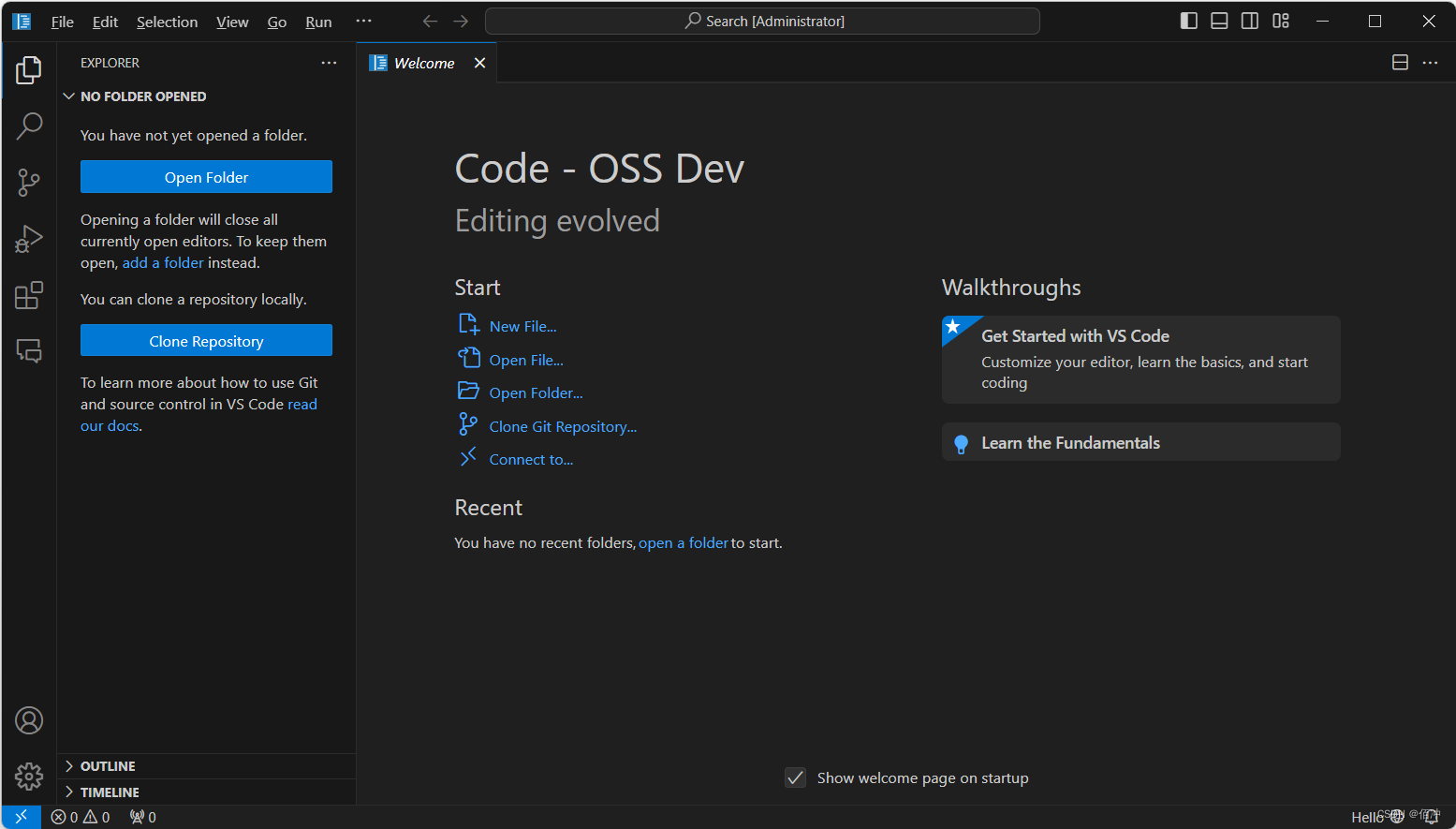Open the View menu
The height and width of the screenshot is (829, 1456).
(x=231, y=21)
